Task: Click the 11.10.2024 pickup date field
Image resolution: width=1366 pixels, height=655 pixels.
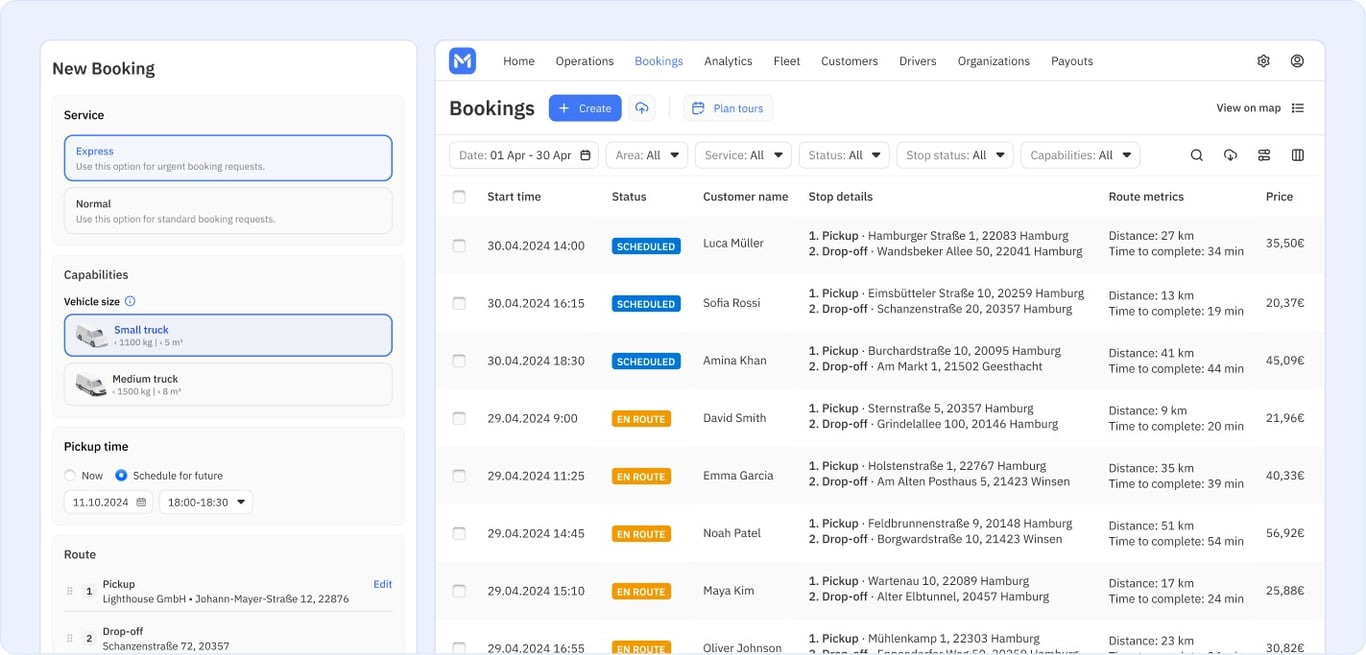Action: (108, 502)
